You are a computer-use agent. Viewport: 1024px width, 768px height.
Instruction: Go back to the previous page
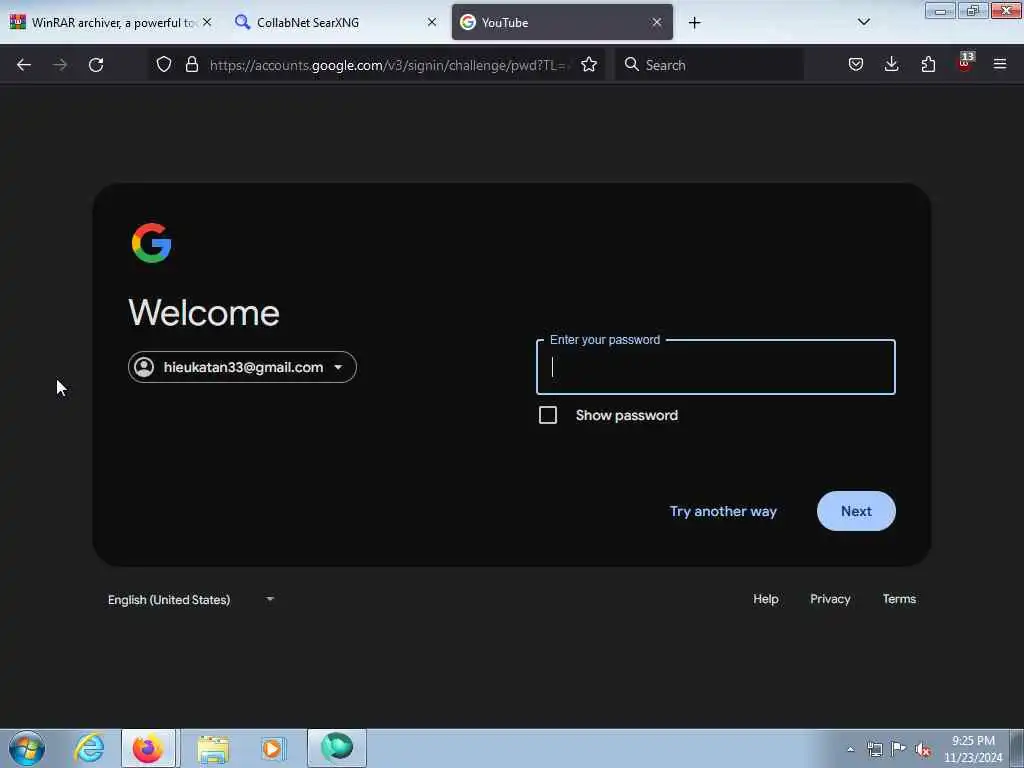[24, 65]
